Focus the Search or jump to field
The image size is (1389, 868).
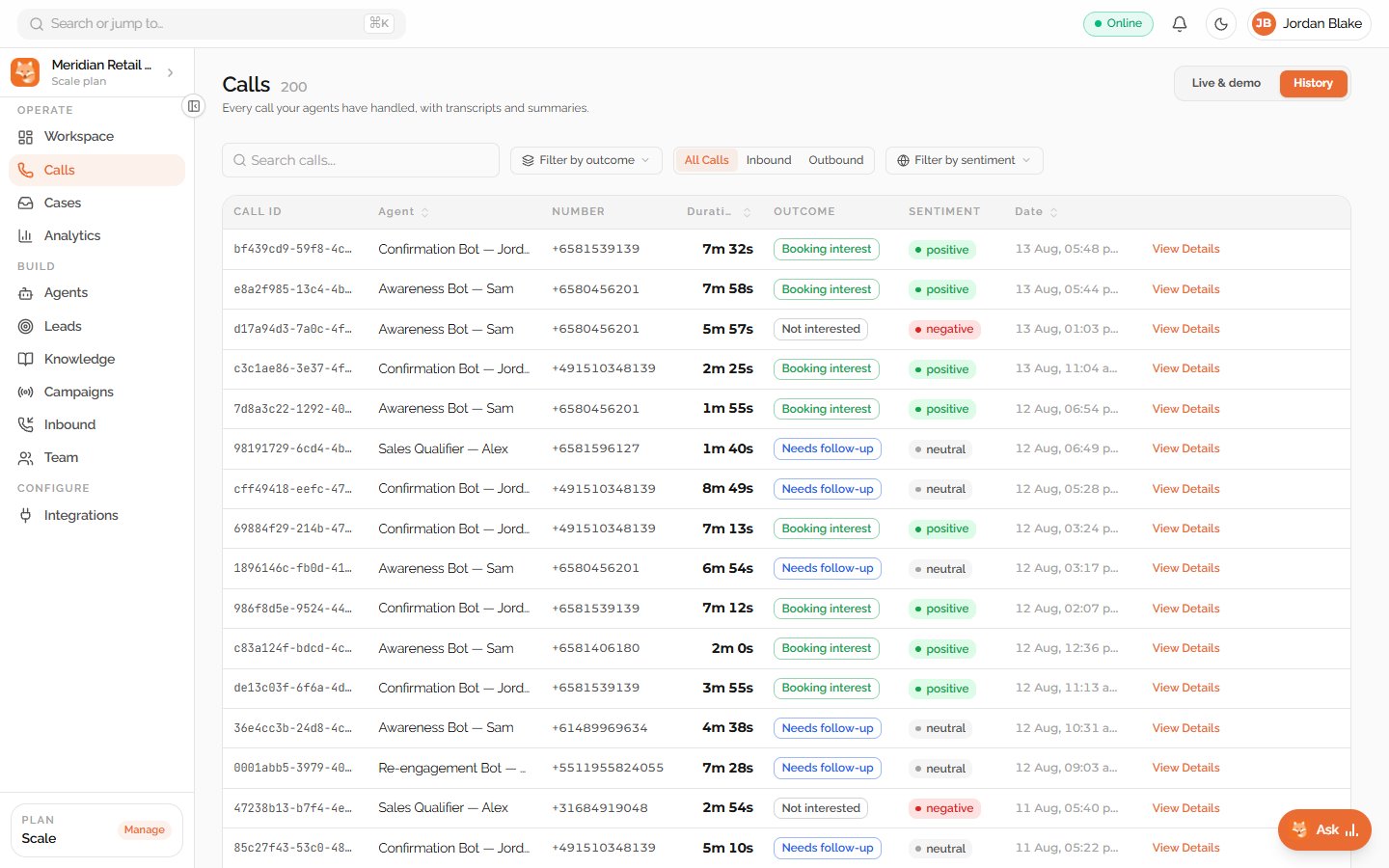211,24
